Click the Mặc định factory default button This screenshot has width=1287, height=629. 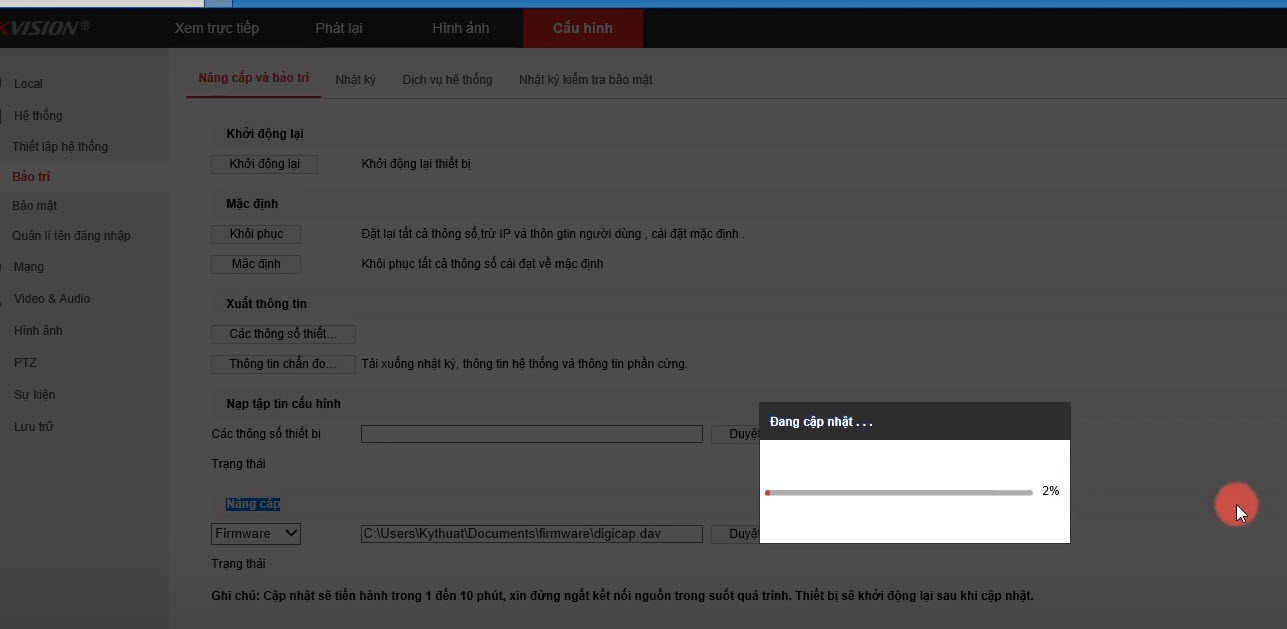click(256, 264)
